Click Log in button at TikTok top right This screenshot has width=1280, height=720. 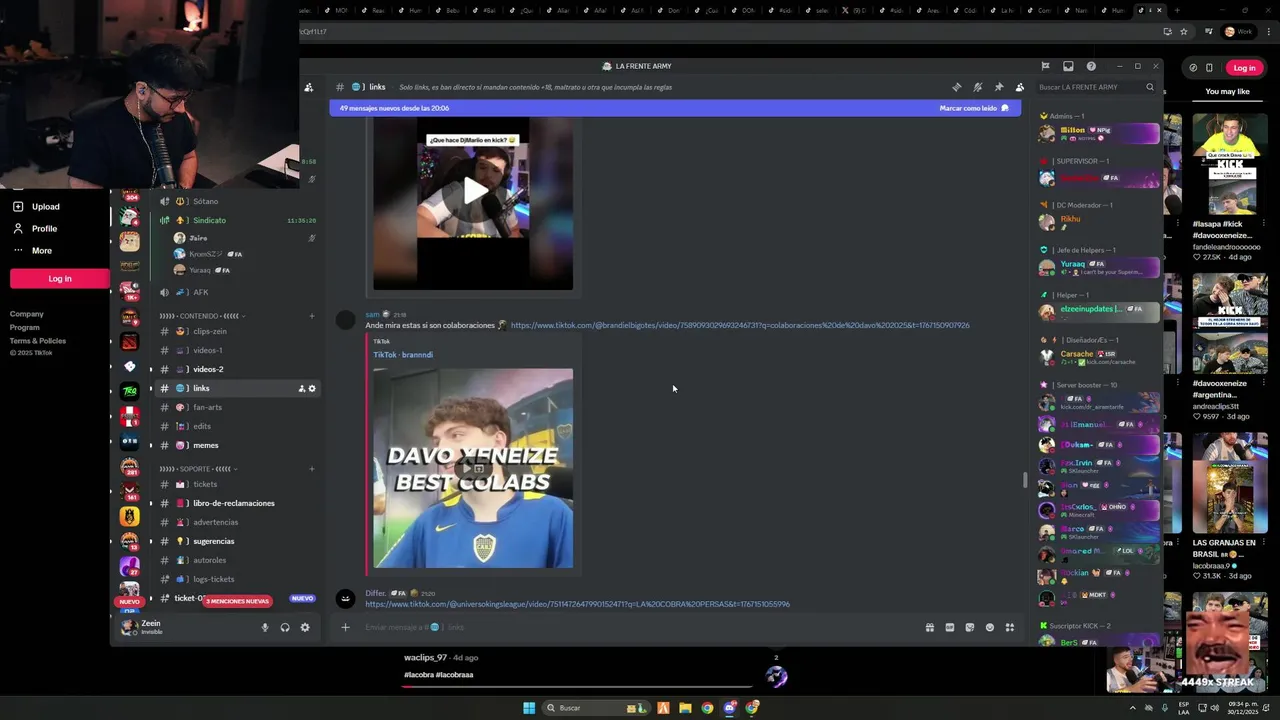(x=1244, y=68)
